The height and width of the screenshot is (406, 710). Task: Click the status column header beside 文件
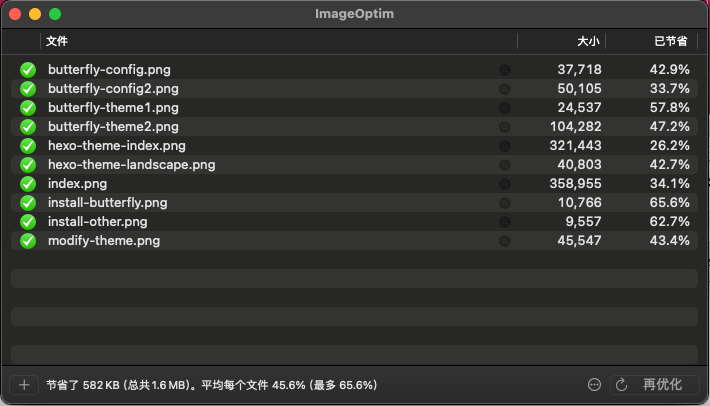click(21, 41)
